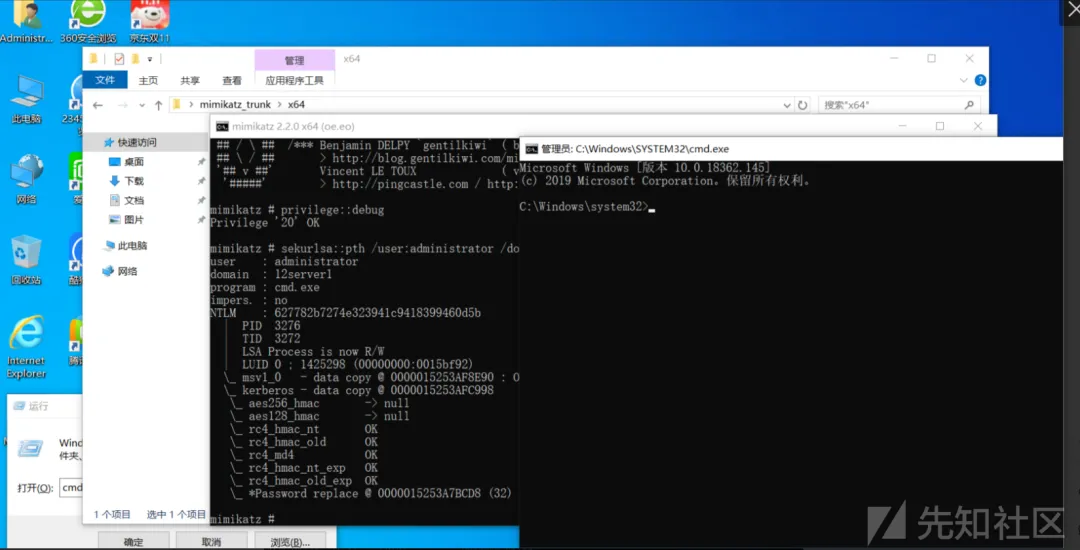Launch Internet Explorer from the desktop
This screenshot has height=550, width=1080.
26,348
